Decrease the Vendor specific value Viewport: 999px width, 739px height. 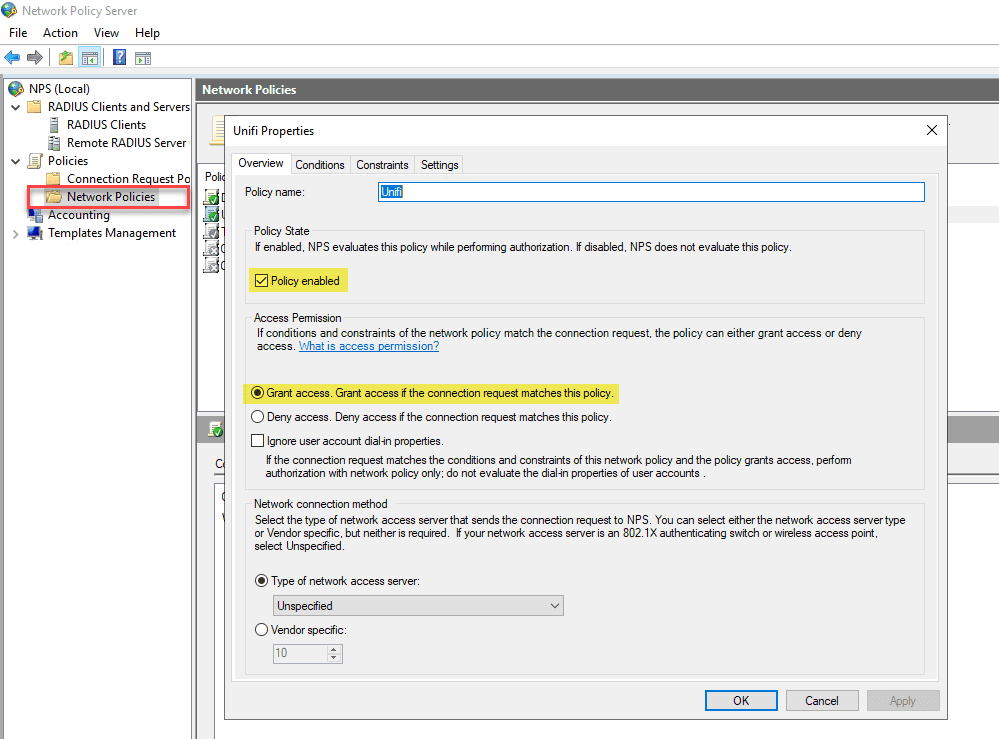tap(334, 657)
